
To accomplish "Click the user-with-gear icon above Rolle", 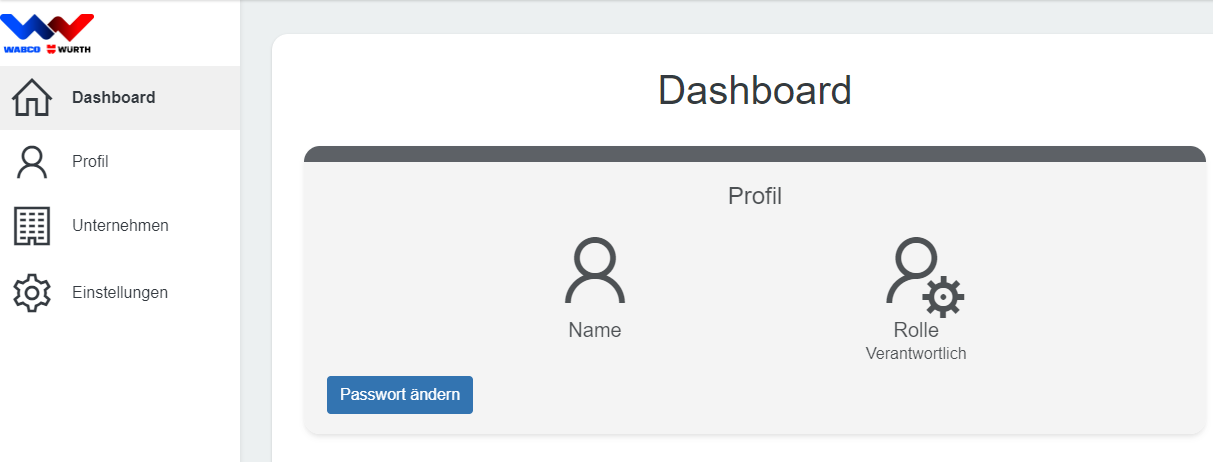I will tap(925, 277).
